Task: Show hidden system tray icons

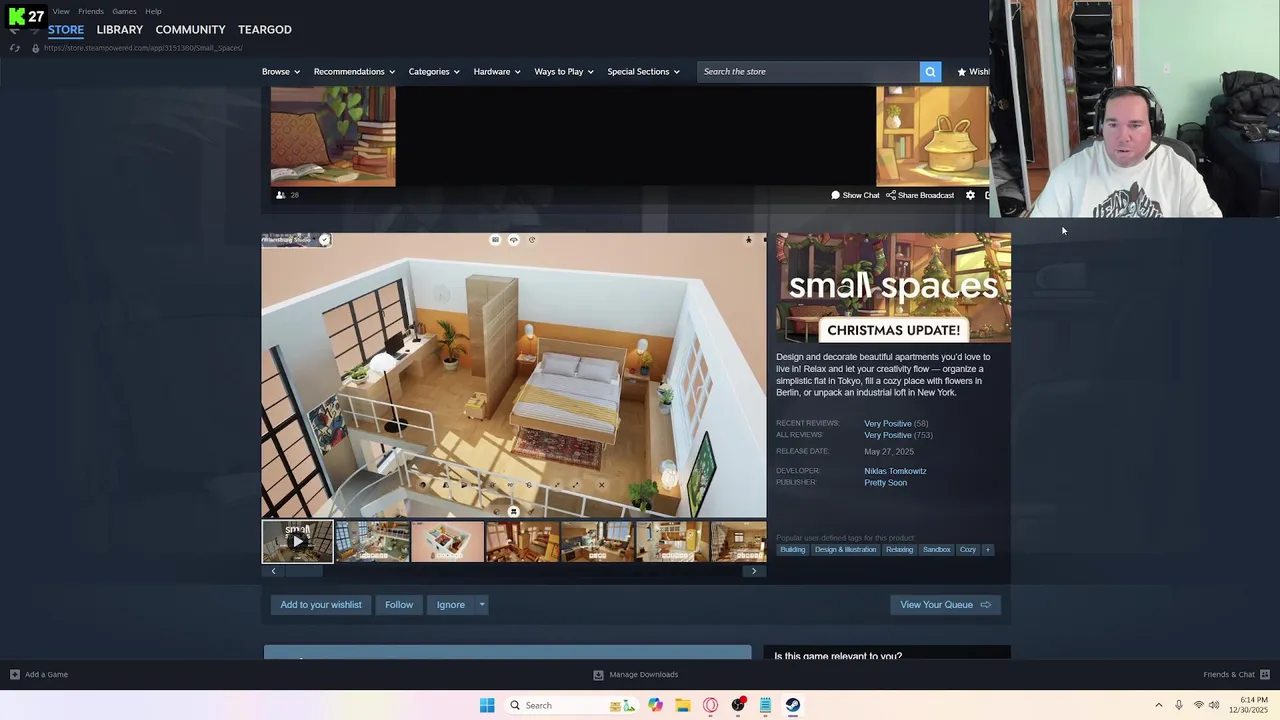Action: (1159, 705)
